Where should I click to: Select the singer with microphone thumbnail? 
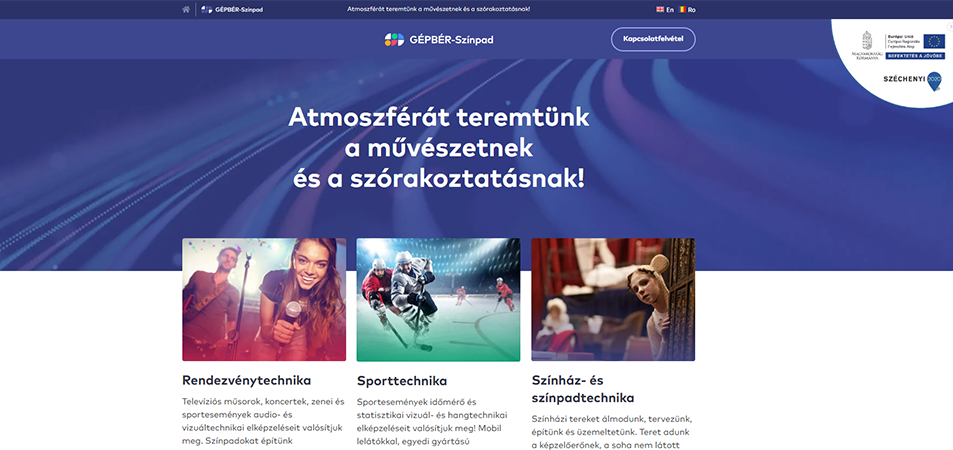click(x=264, y=300)
